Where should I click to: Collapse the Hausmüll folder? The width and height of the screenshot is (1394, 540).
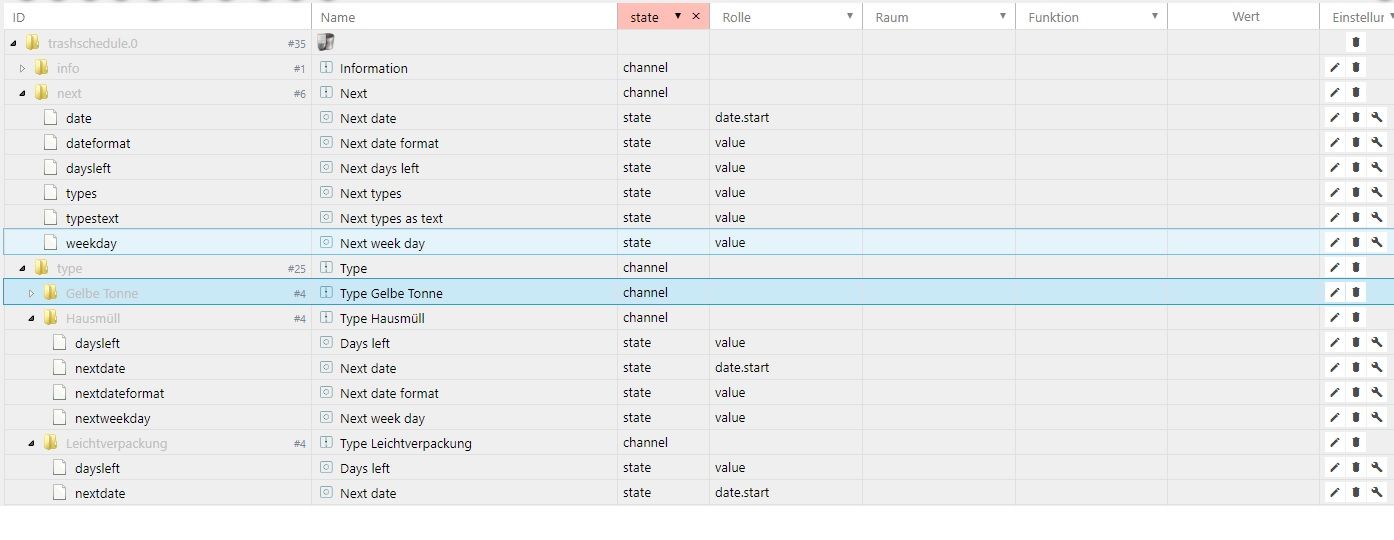(x=32, y=318)
